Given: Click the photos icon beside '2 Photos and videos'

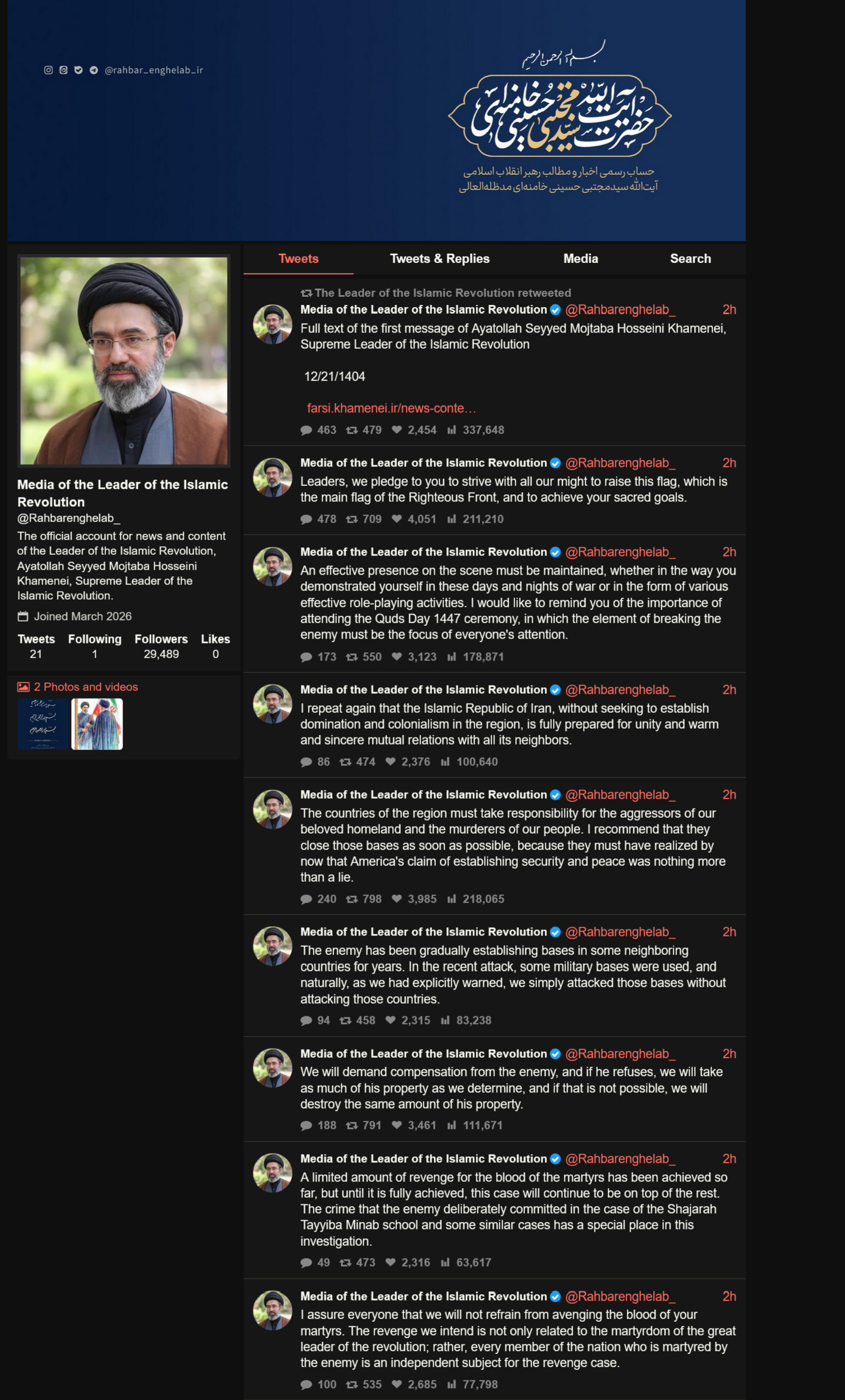Looking at the screenshot, I should [x=24, y=687].
